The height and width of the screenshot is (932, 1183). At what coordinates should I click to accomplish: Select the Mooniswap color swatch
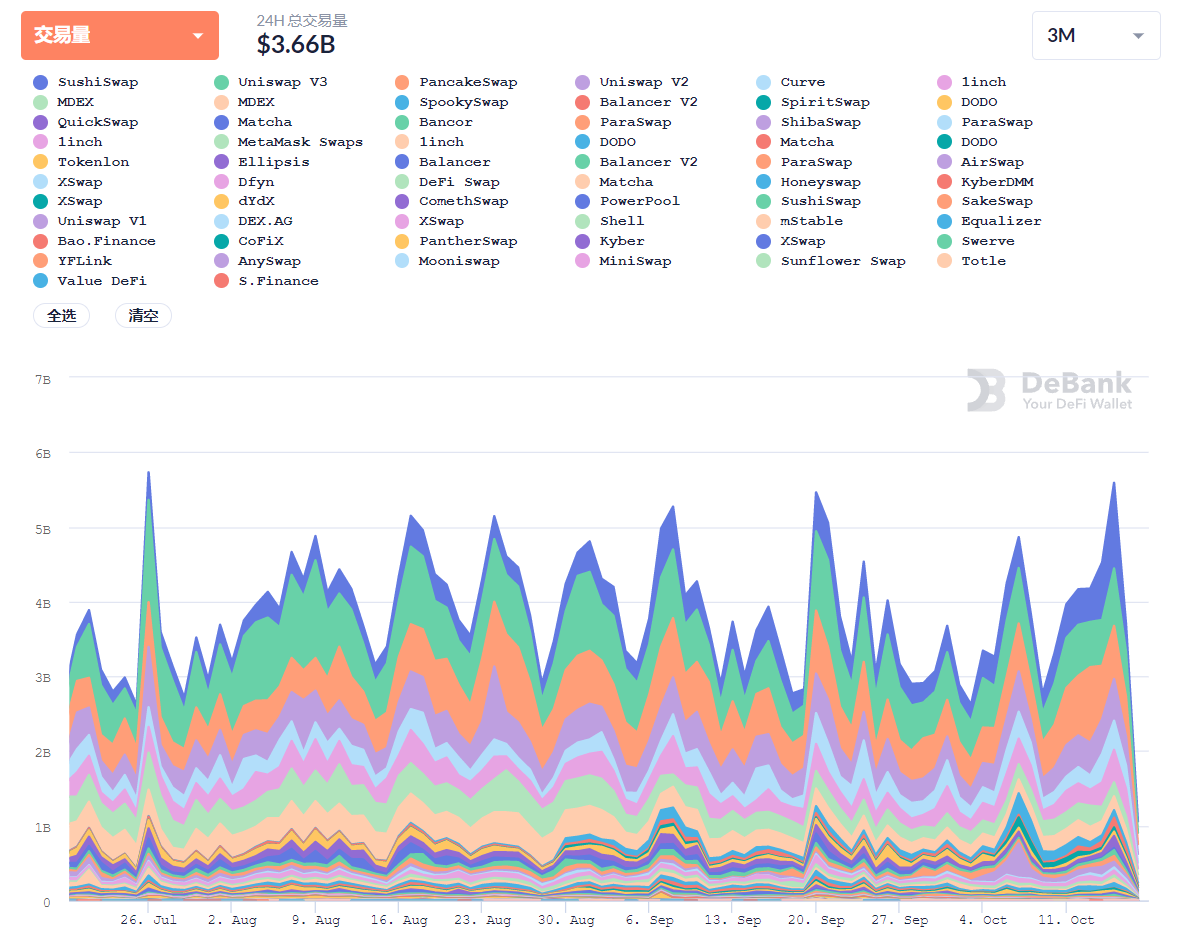point(402,261)
